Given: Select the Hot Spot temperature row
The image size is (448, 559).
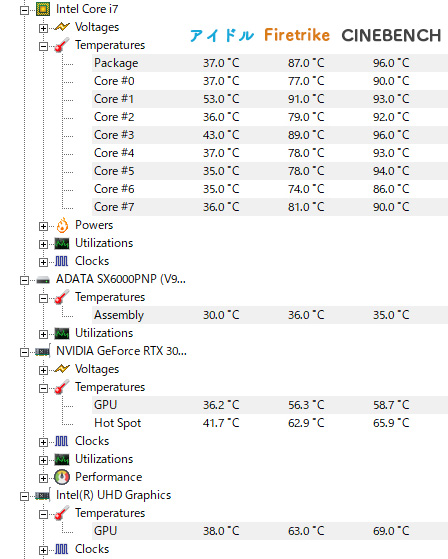Looking at the screenshot, I should click(x=270, y=423).
